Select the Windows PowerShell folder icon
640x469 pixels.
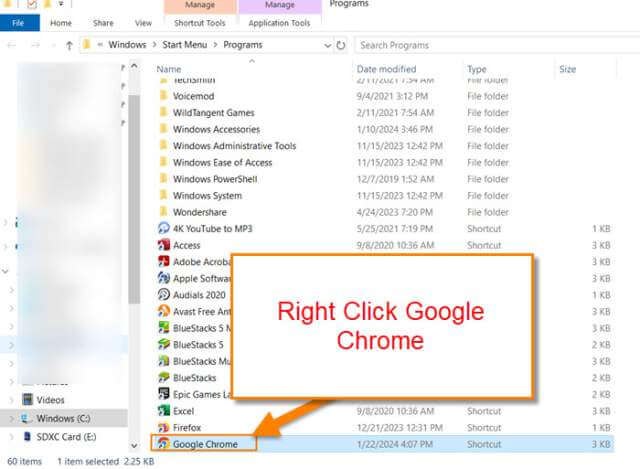tap(164, 179)
